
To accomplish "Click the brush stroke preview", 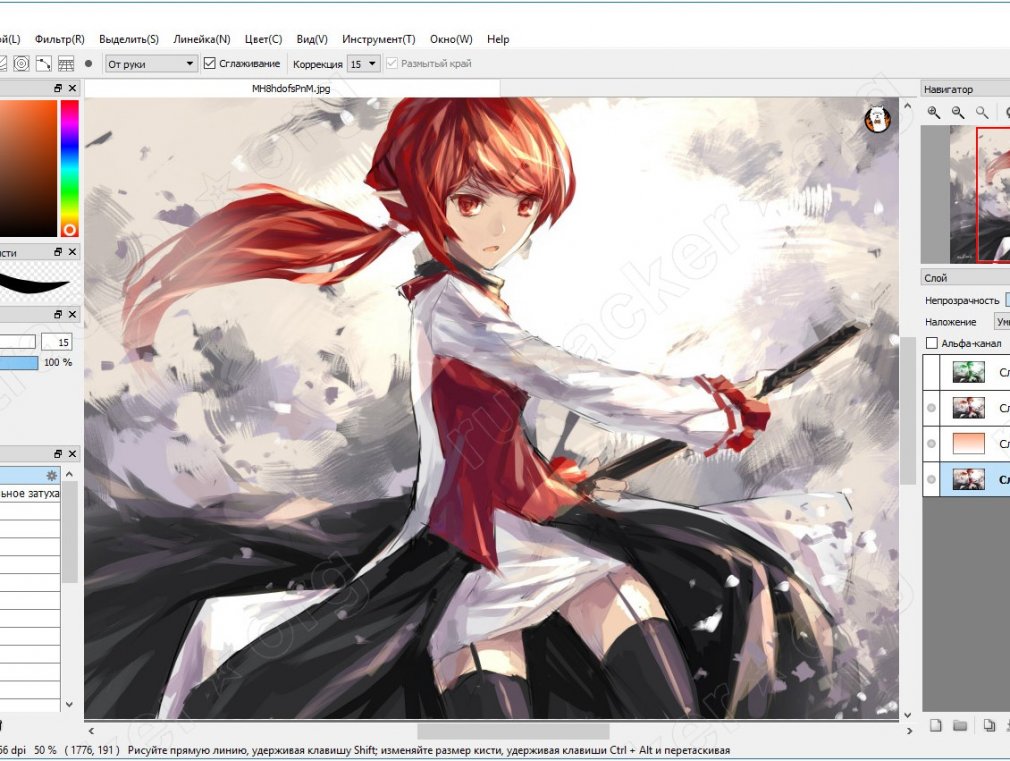I will tap(35, 284).
